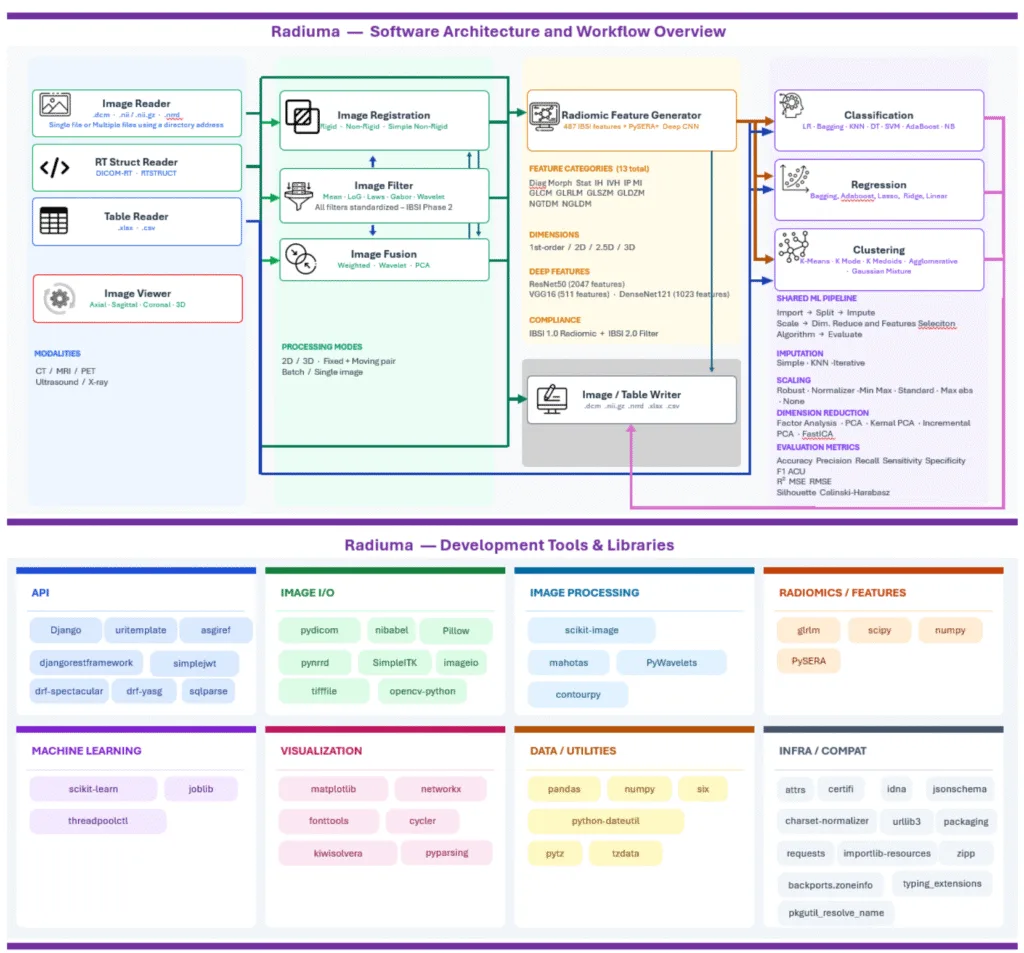Click the drf-spectacular chip
1024x953 pixels.
pos(69,690)
